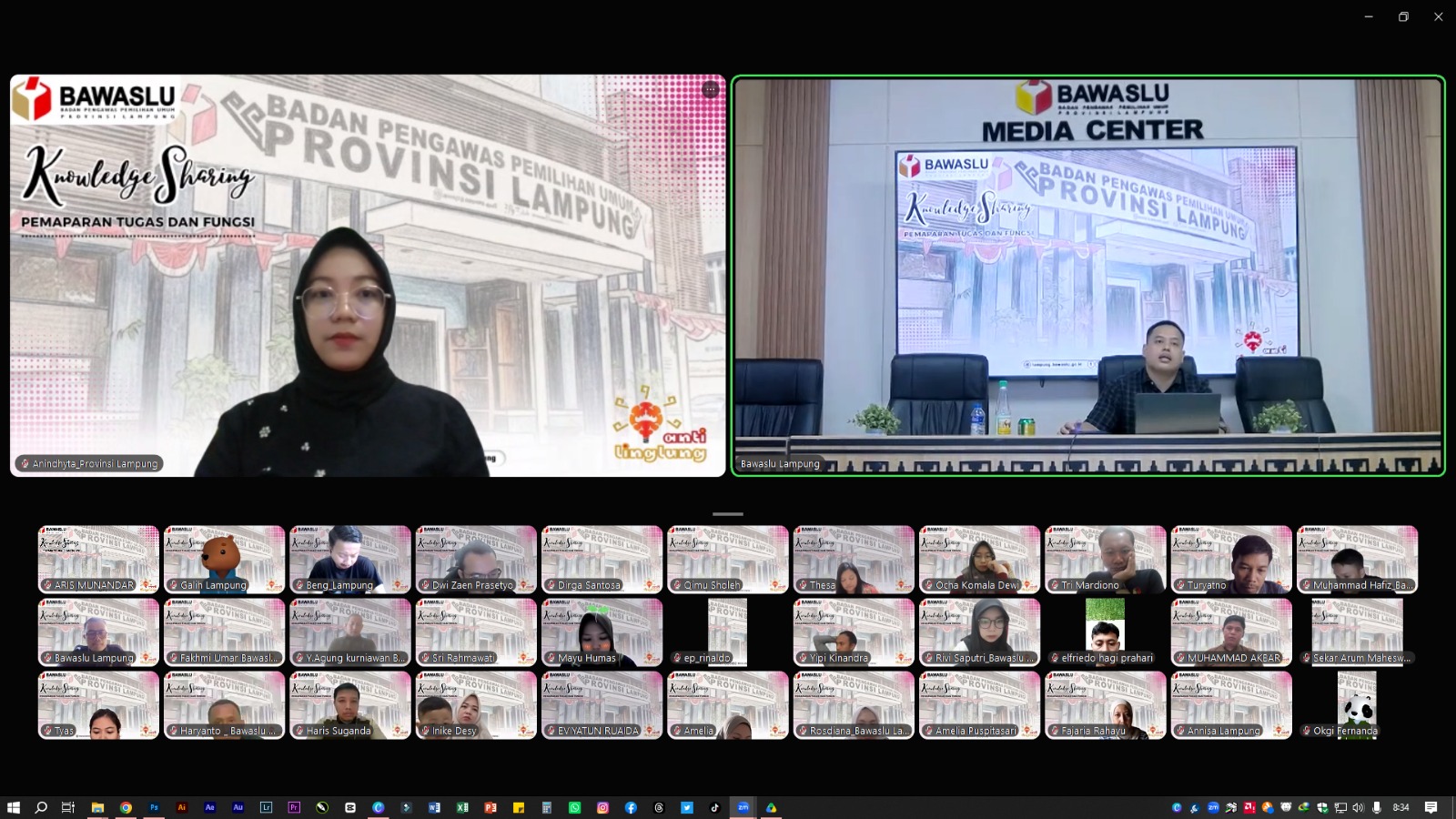Click the Inike Desy participant thumbnail

pyautogui.click(x=476, y=705)
